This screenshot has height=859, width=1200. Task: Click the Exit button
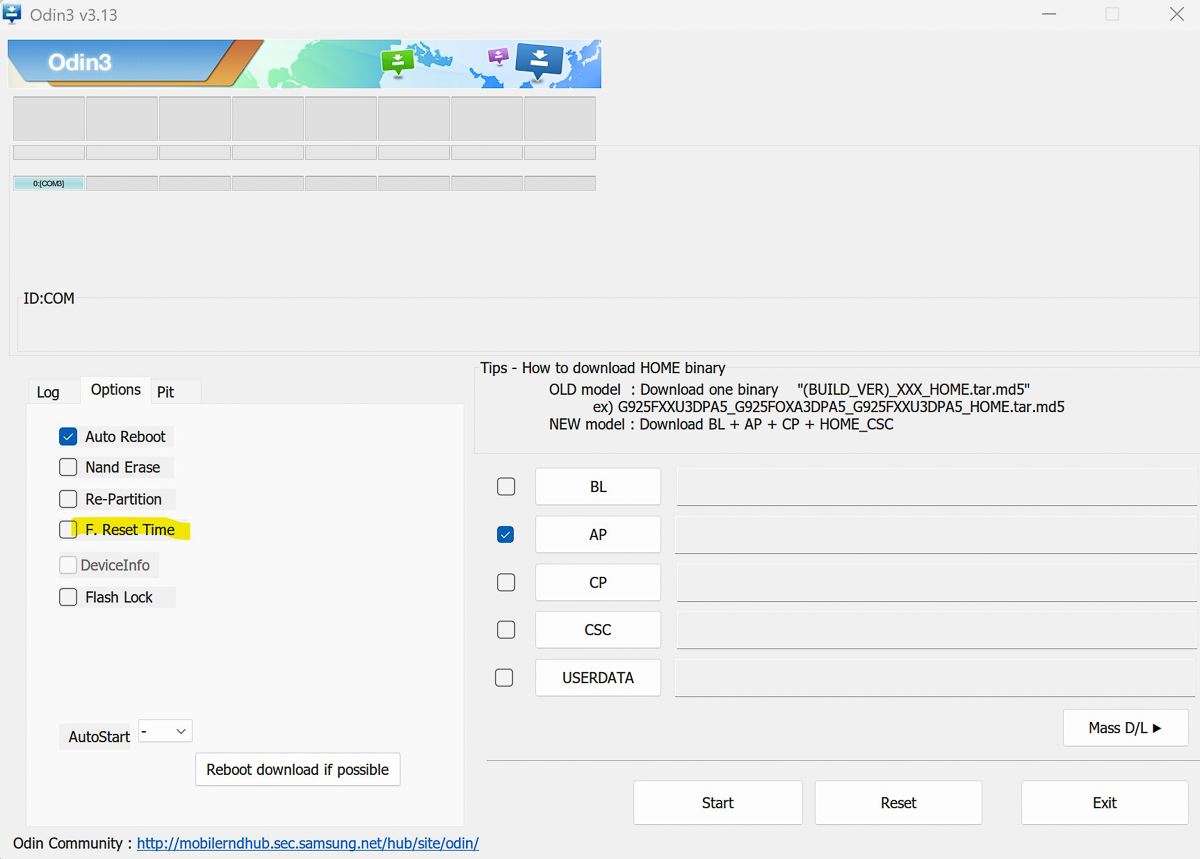pyautogui.click(x=1105, y=803)
